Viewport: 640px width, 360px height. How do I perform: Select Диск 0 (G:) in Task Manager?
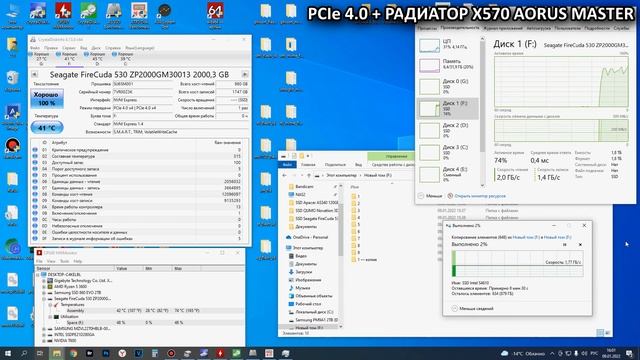tap(448, 87)
